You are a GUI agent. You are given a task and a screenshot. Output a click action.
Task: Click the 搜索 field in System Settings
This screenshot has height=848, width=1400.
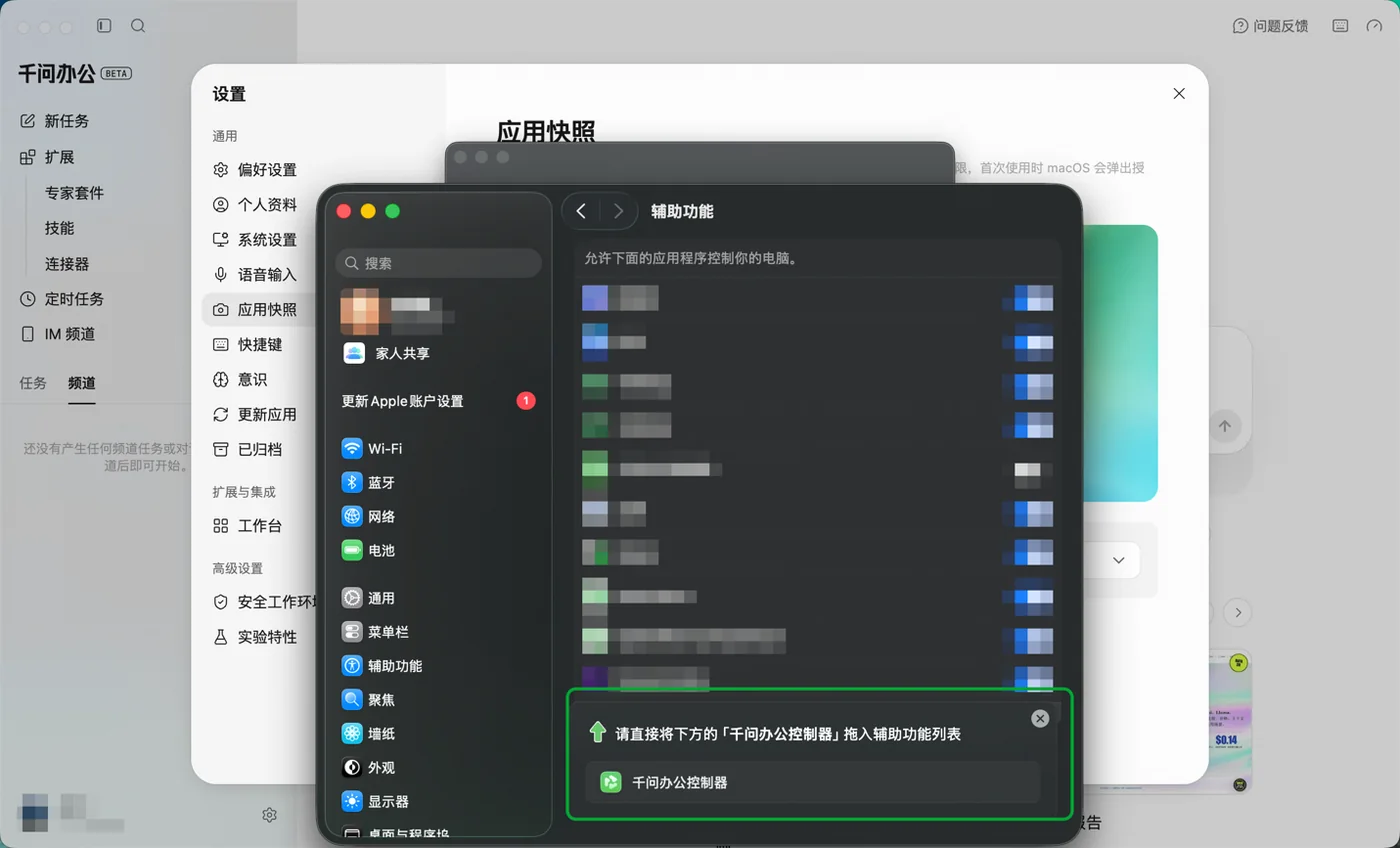click(x=438, y=263)
